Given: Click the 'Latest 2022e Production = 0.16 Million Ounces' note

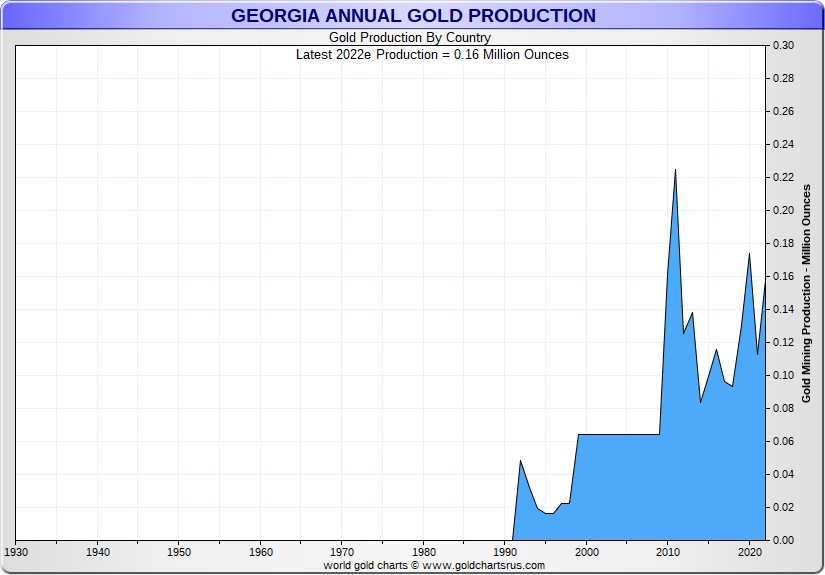Looking at the screenshot, I should click(432, 55).
